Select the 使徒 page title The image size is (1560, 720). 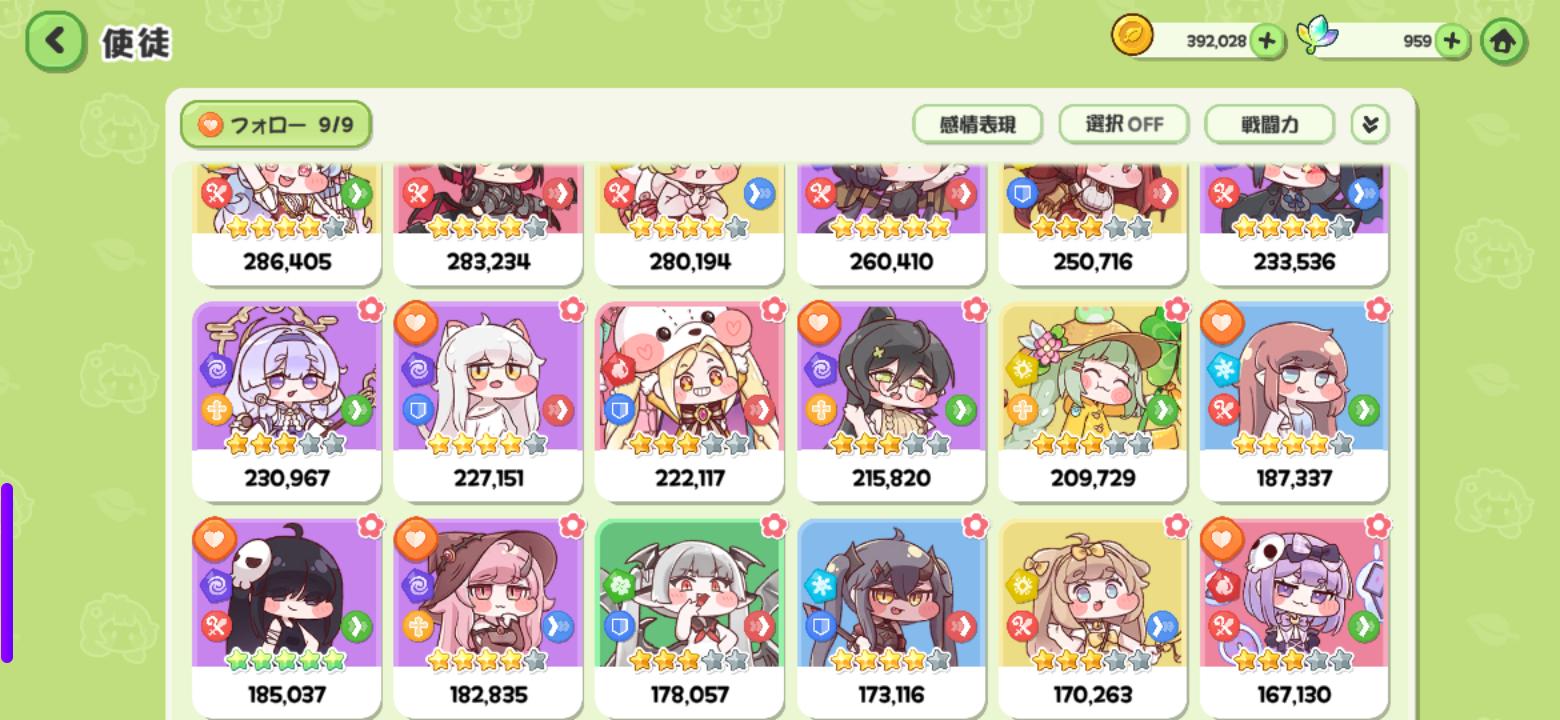[136, 42]
